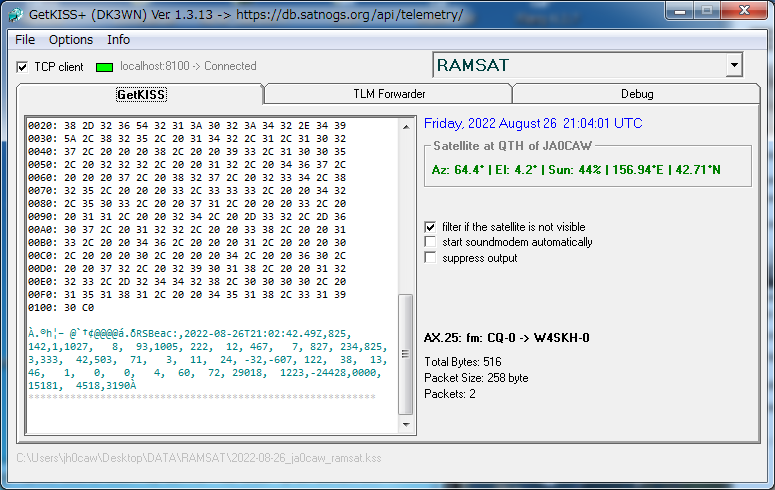The width and height of the screenshot is (775, 490).
Task: Open the File menu
Action: coord(25,40)
